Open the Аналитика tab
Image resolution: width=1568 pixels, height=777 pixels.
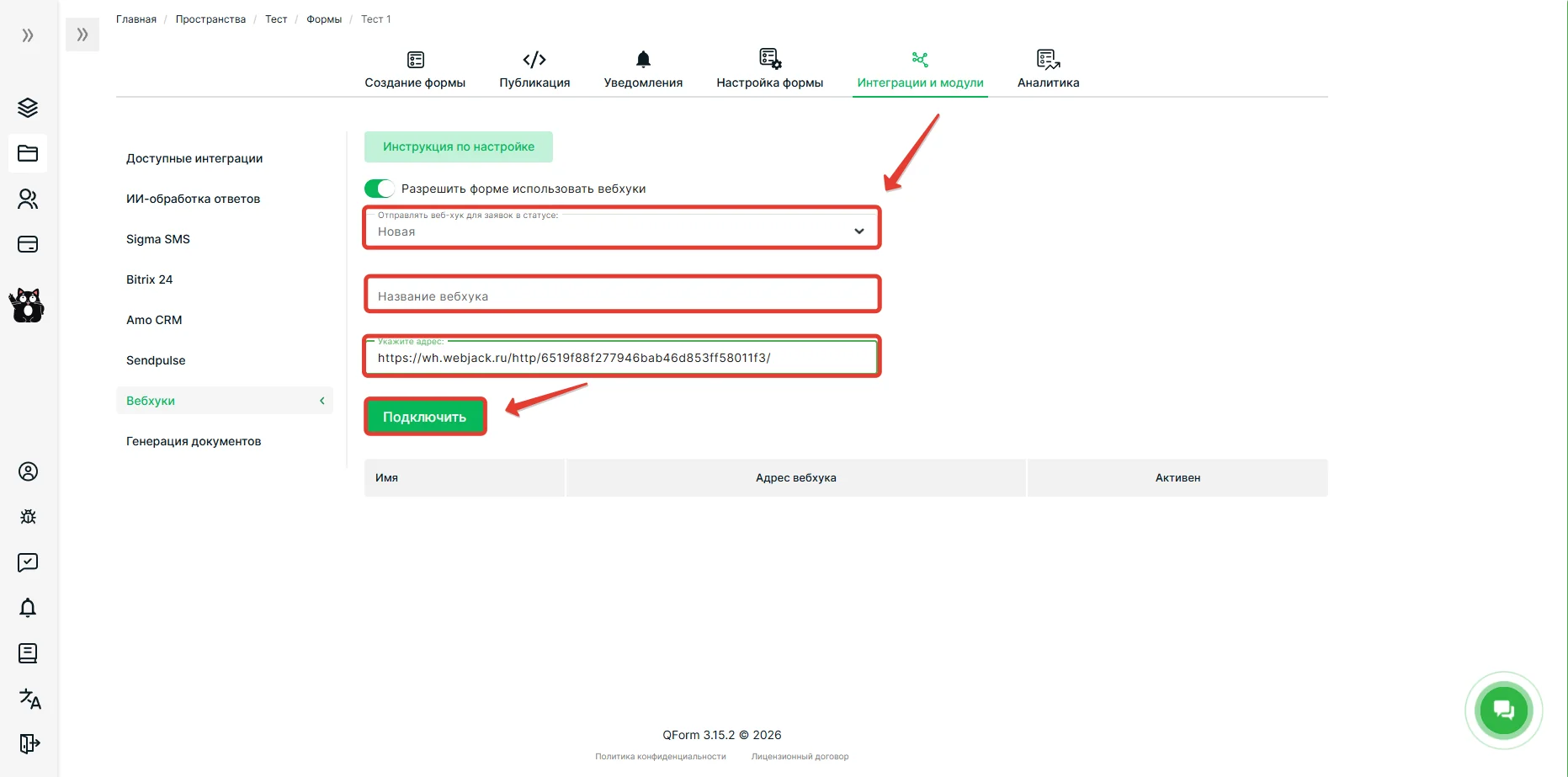coord(1048,70)
